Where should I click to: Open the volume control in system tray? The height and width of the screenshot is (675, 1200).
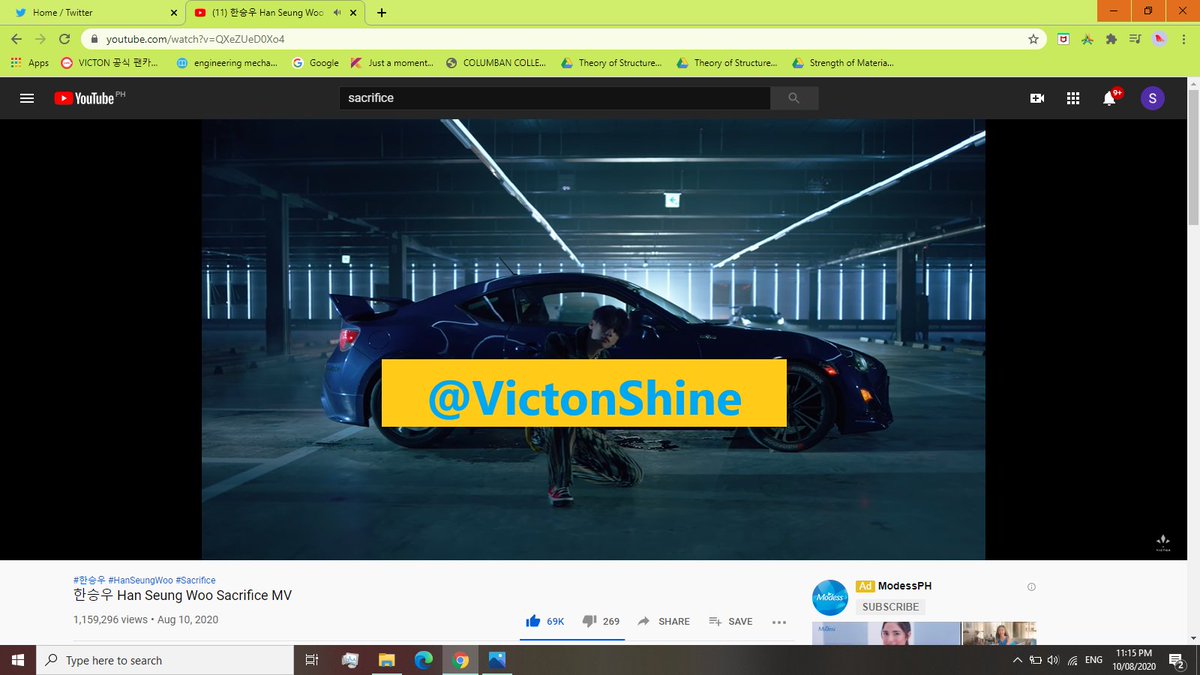[x=1053, y=660]
